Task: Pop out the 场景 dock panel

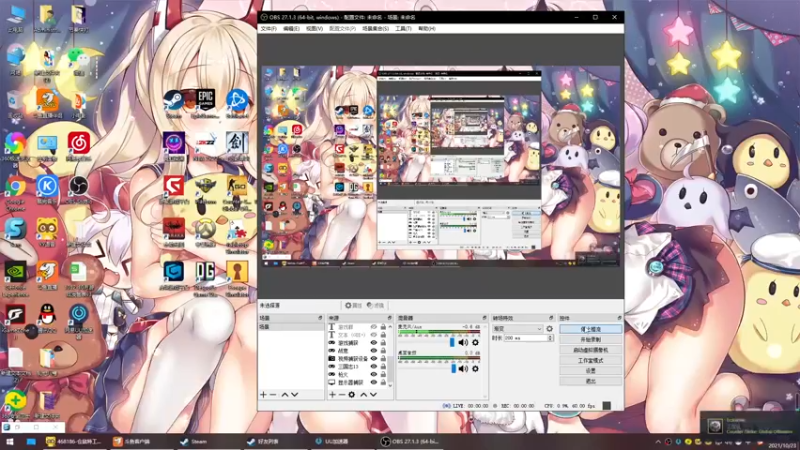Action: (x=320, y=318)
